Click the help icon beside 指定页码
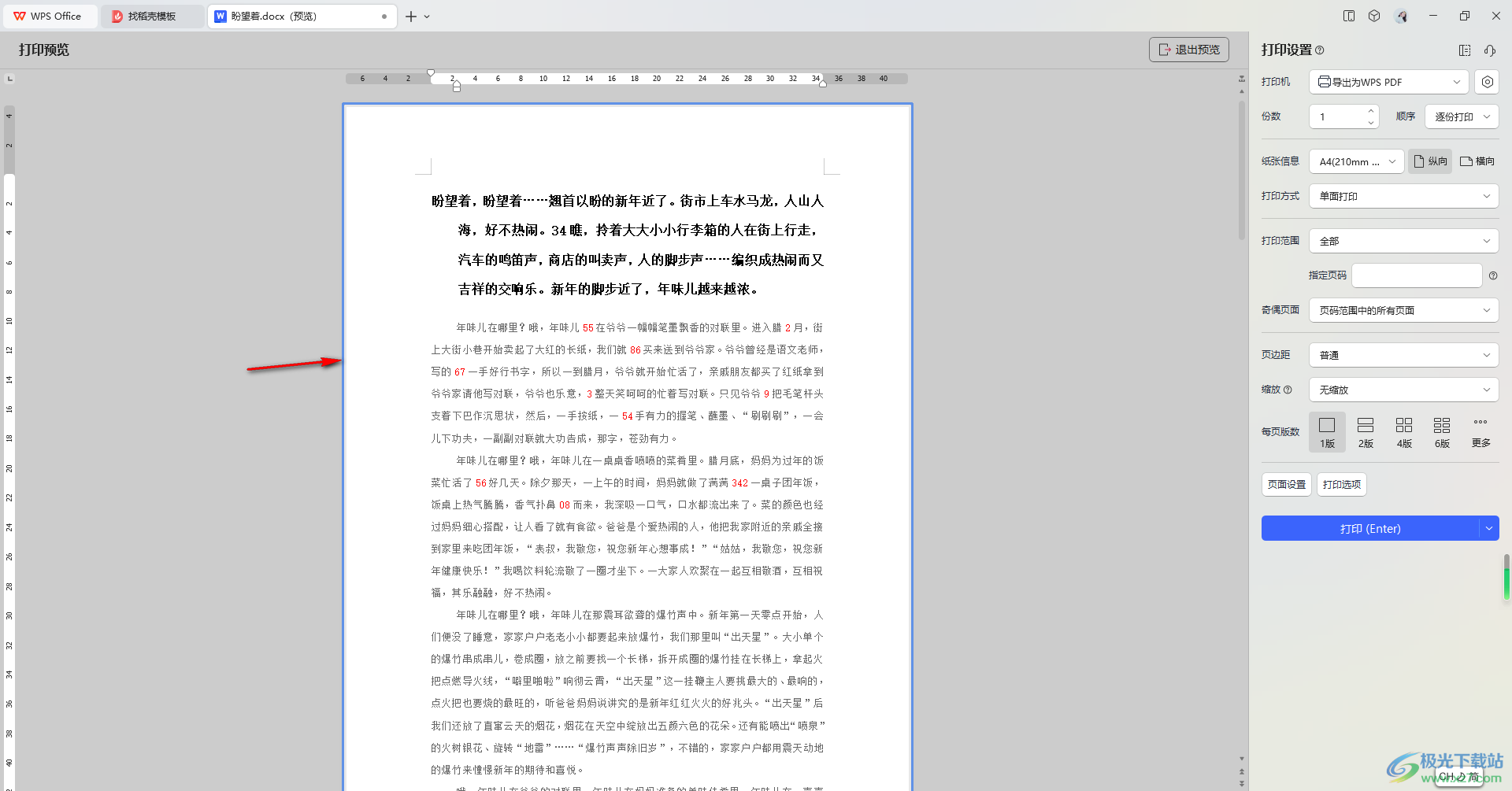The width and height of the screenshot is (1512, 791). coord(1493,275)
